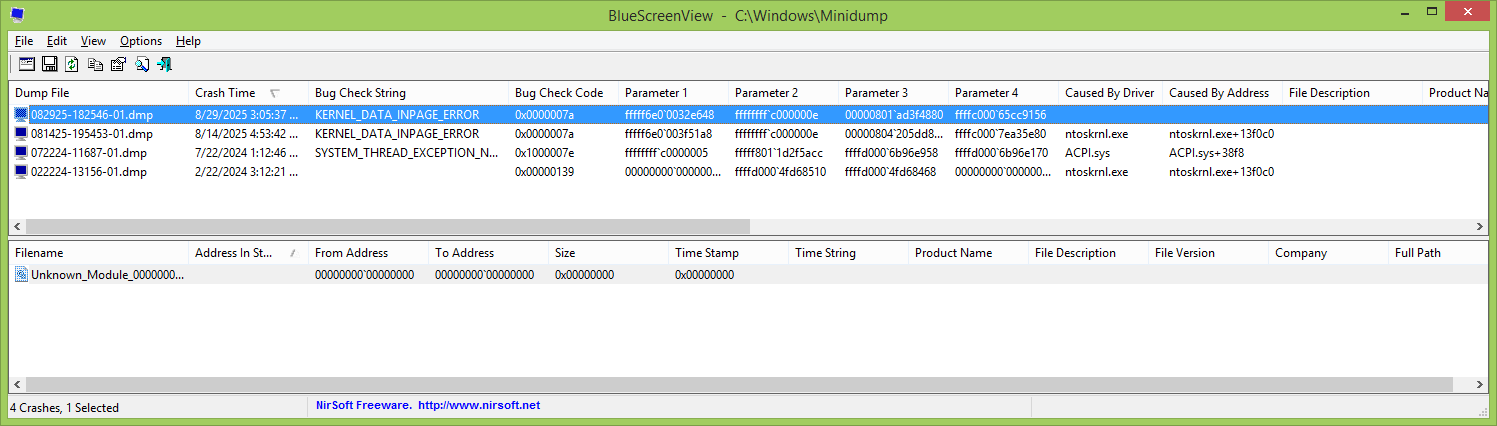Open Advanced Options from the toolbar
The image size is (1497, 426).
(26, 64)
